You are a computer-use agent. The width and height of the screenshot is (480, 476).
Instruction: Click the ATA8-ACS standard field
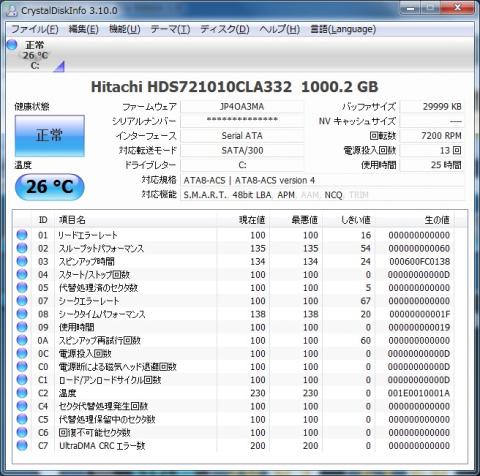(322, 180)
